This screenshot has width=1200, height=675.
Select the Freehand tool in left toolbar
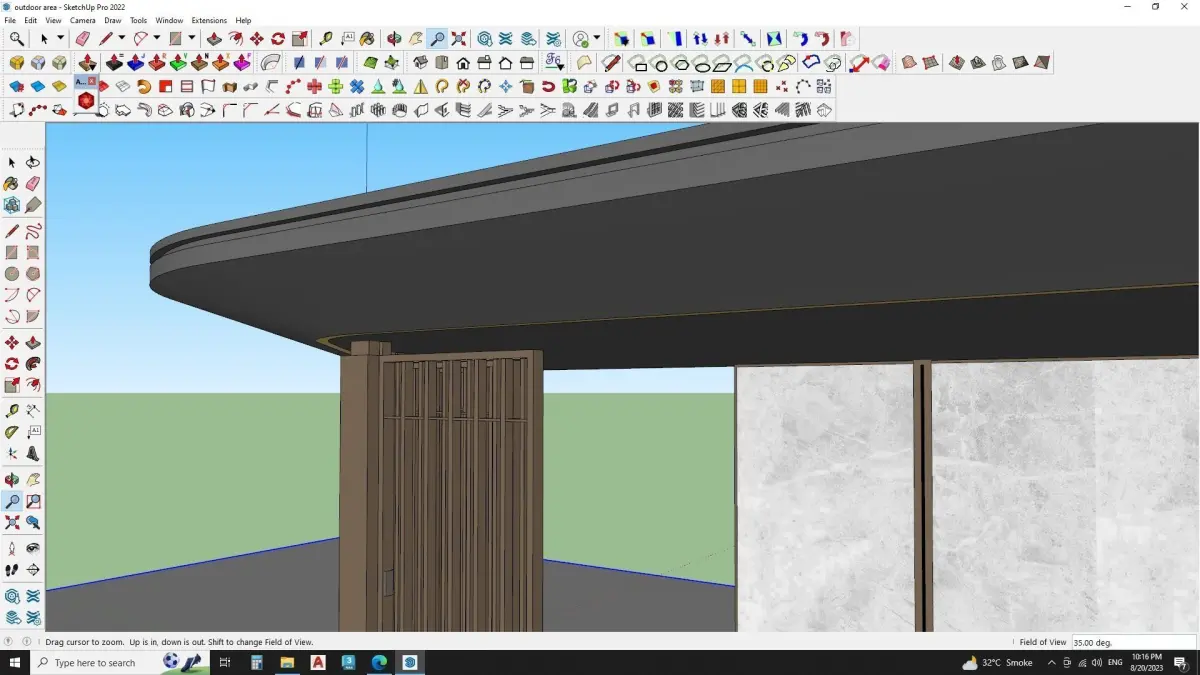[x=33, y=232]
